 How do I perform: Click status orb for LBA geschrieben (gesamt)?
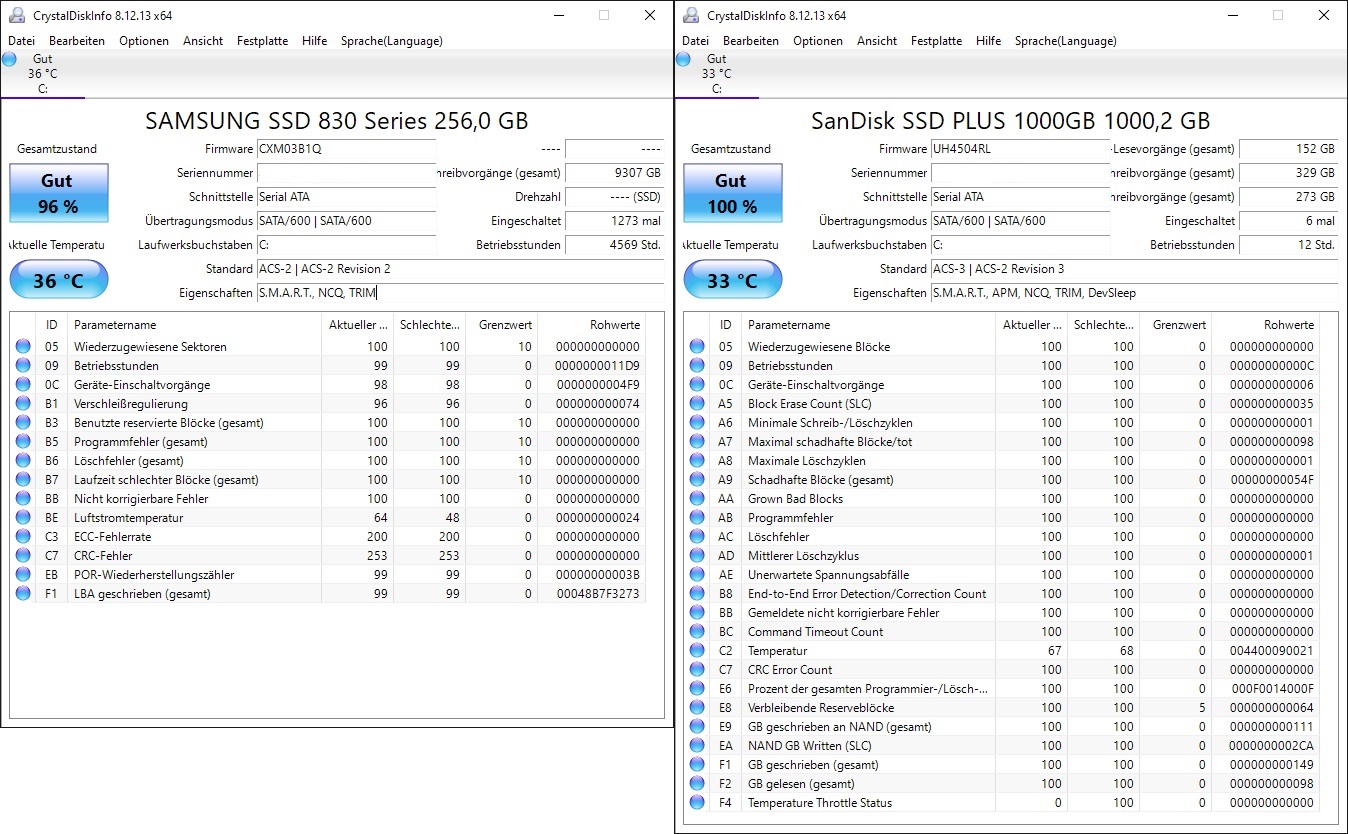pyautogui.click(x=23, y=594)
